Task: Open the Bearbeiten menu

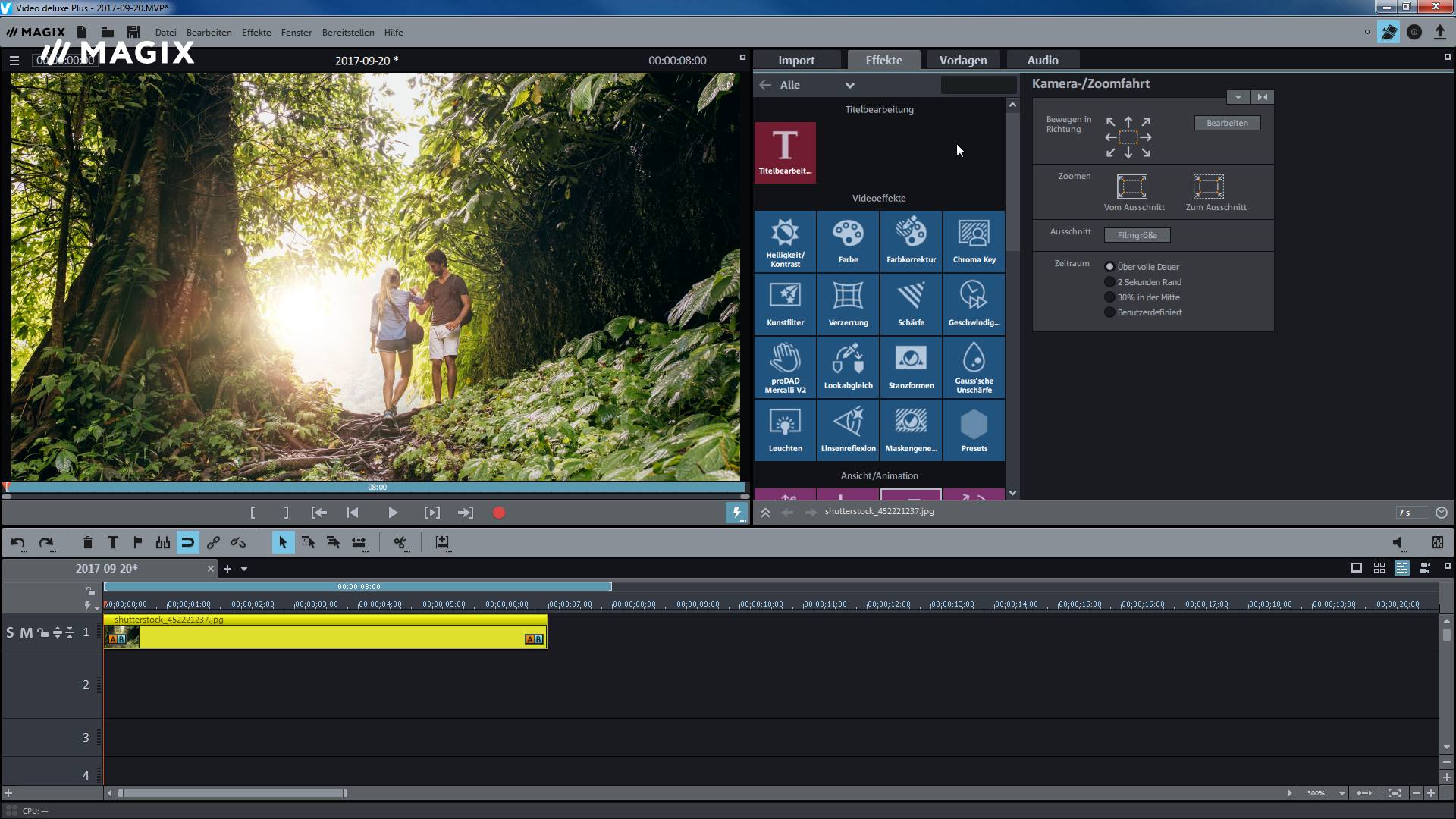Action: [x=209, y=33]
